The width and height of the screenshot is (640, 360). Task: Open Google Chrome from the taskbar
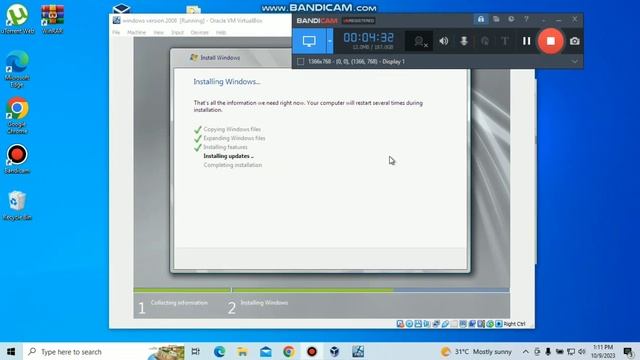point(289,351)
